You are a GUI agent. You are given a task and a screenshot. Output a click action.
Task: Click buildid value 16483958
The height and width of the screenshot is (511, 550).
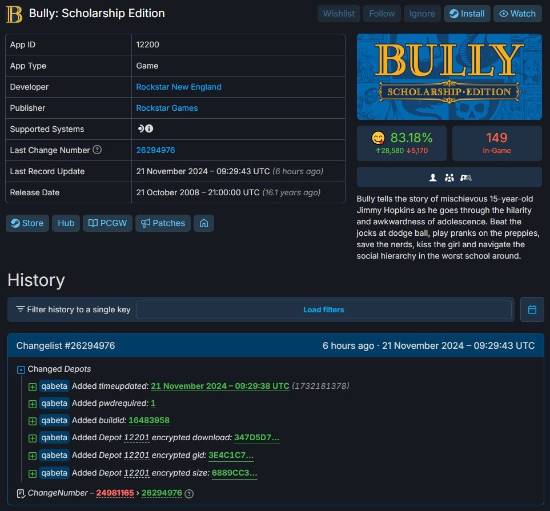click(149, 420)
